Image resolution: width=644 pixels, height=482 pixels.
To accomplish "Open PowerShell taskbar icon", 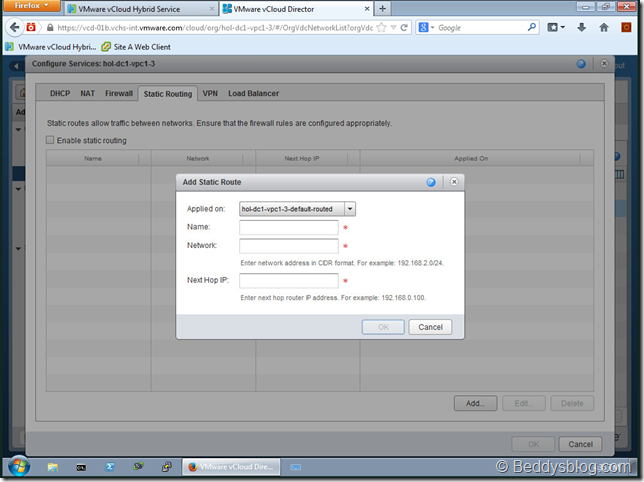I will pos(110,467).
